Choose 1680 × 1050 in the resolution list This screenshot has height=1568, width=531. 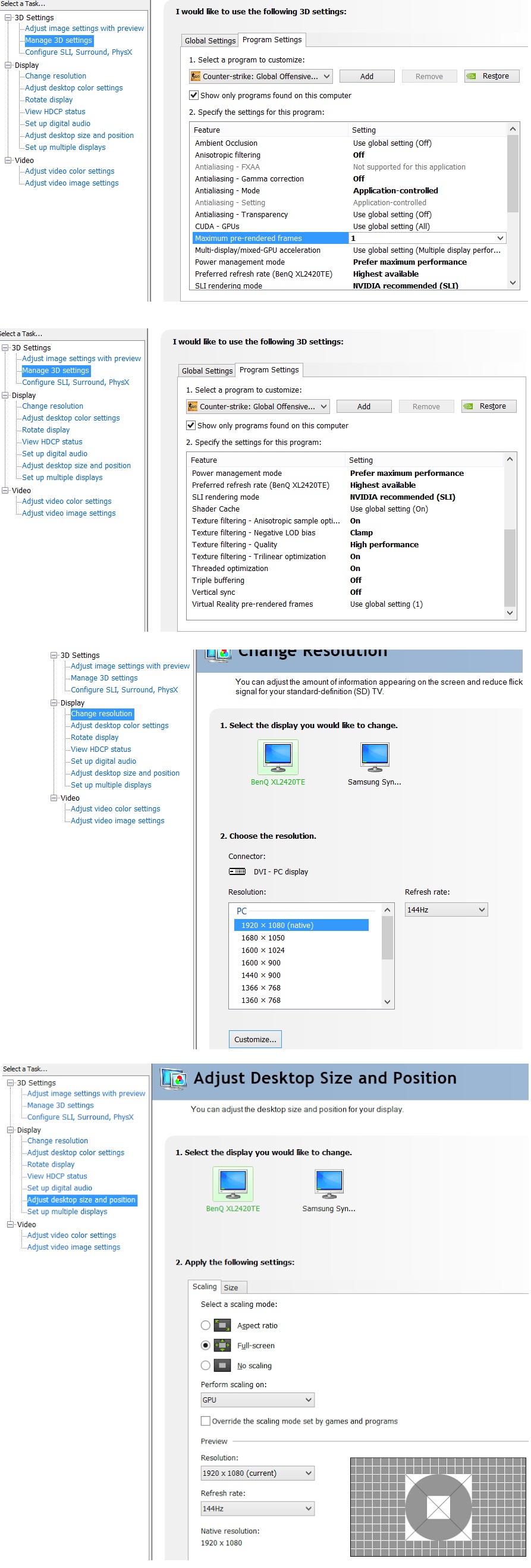[x=263, y=938]
